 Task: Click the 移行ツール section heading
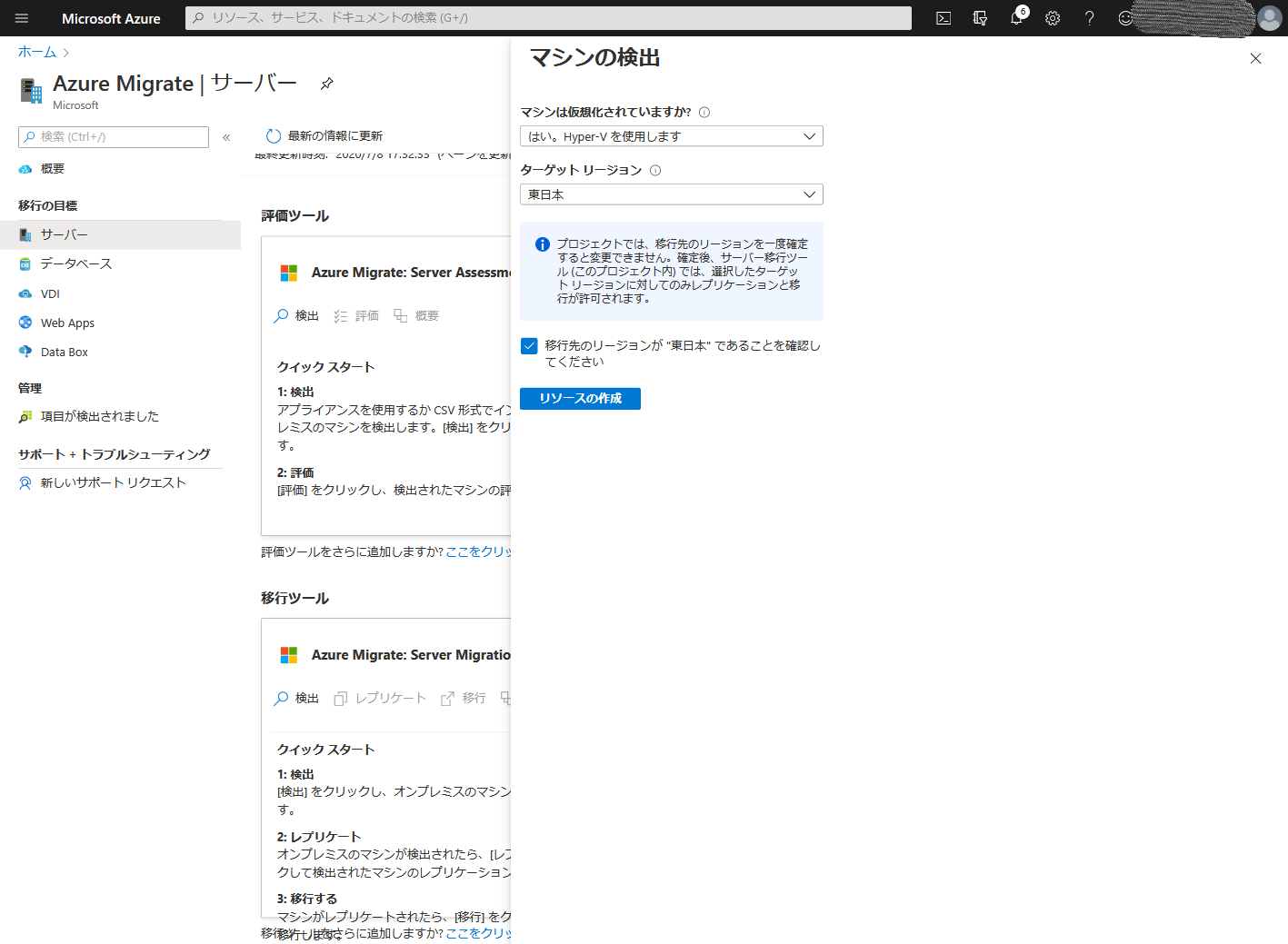[x=295, y=599]
